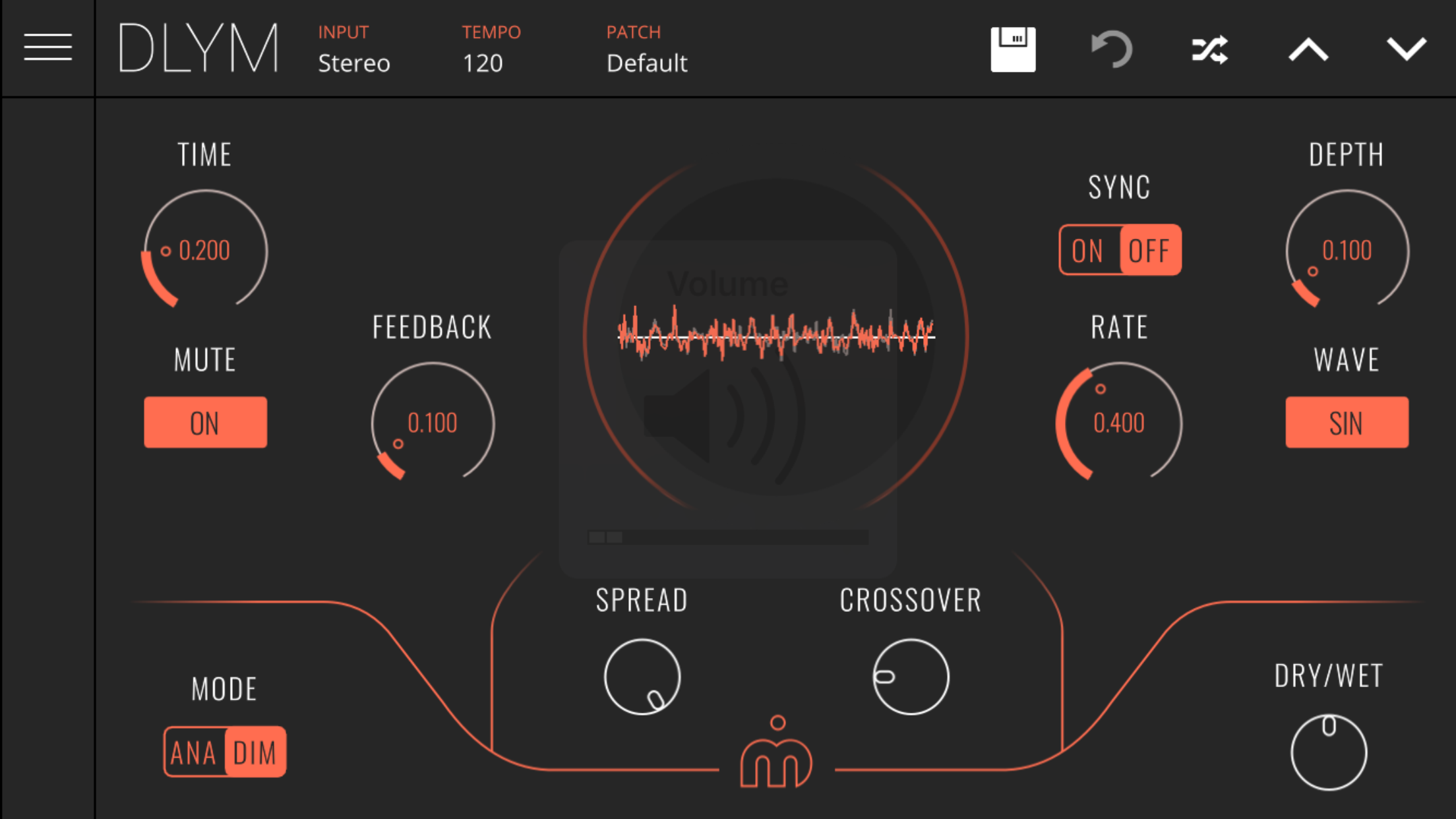This screenshot has width=1456, height=819.
Task: Click the DRY/WET knob
Action: pos(1328,752)
